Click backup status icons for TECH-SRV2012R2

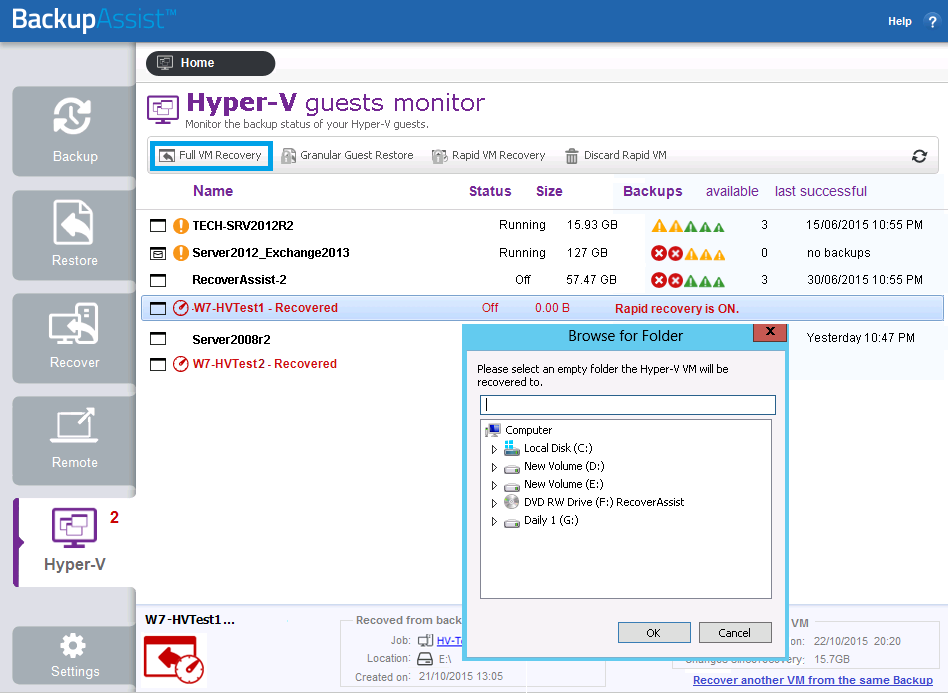[x=687, y=227]
